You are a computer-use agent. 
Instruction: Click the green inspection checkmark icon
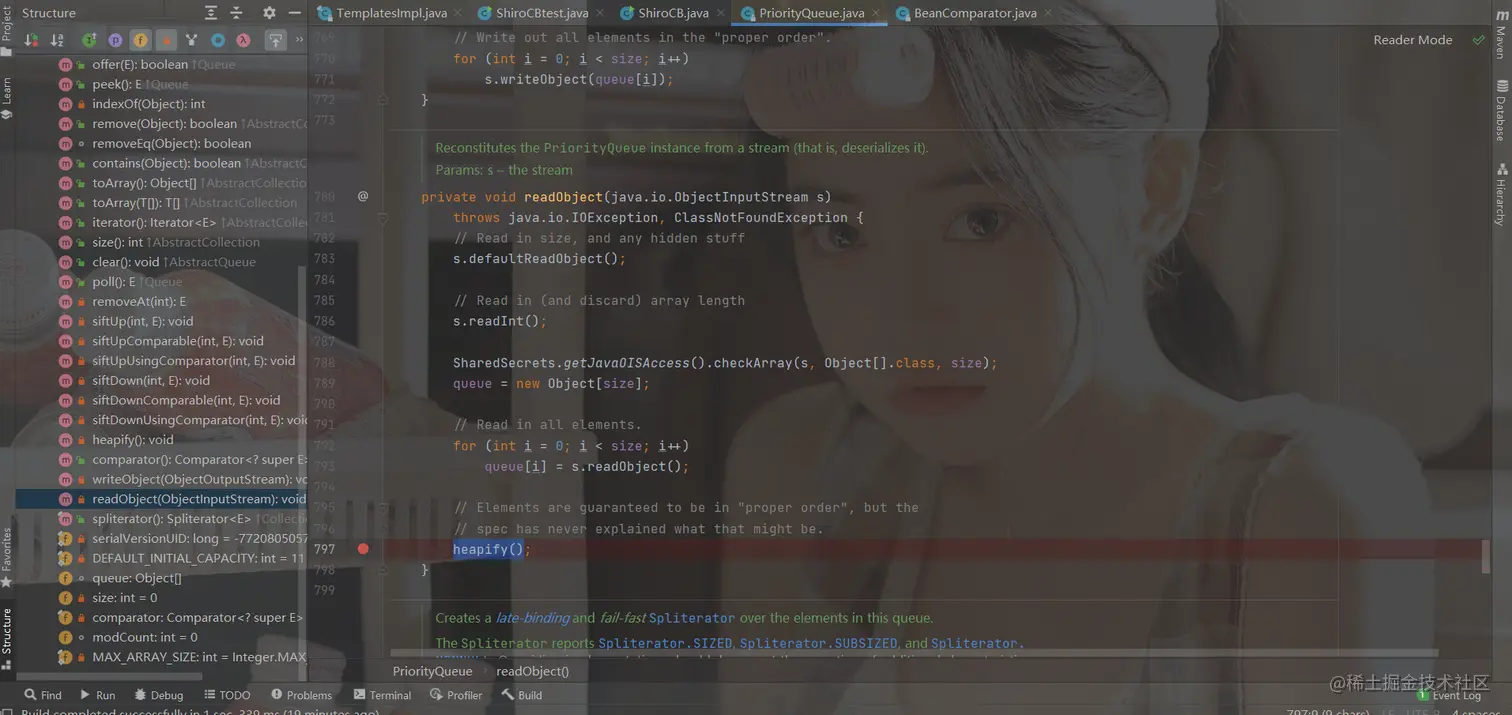[x=1478, y=40]
